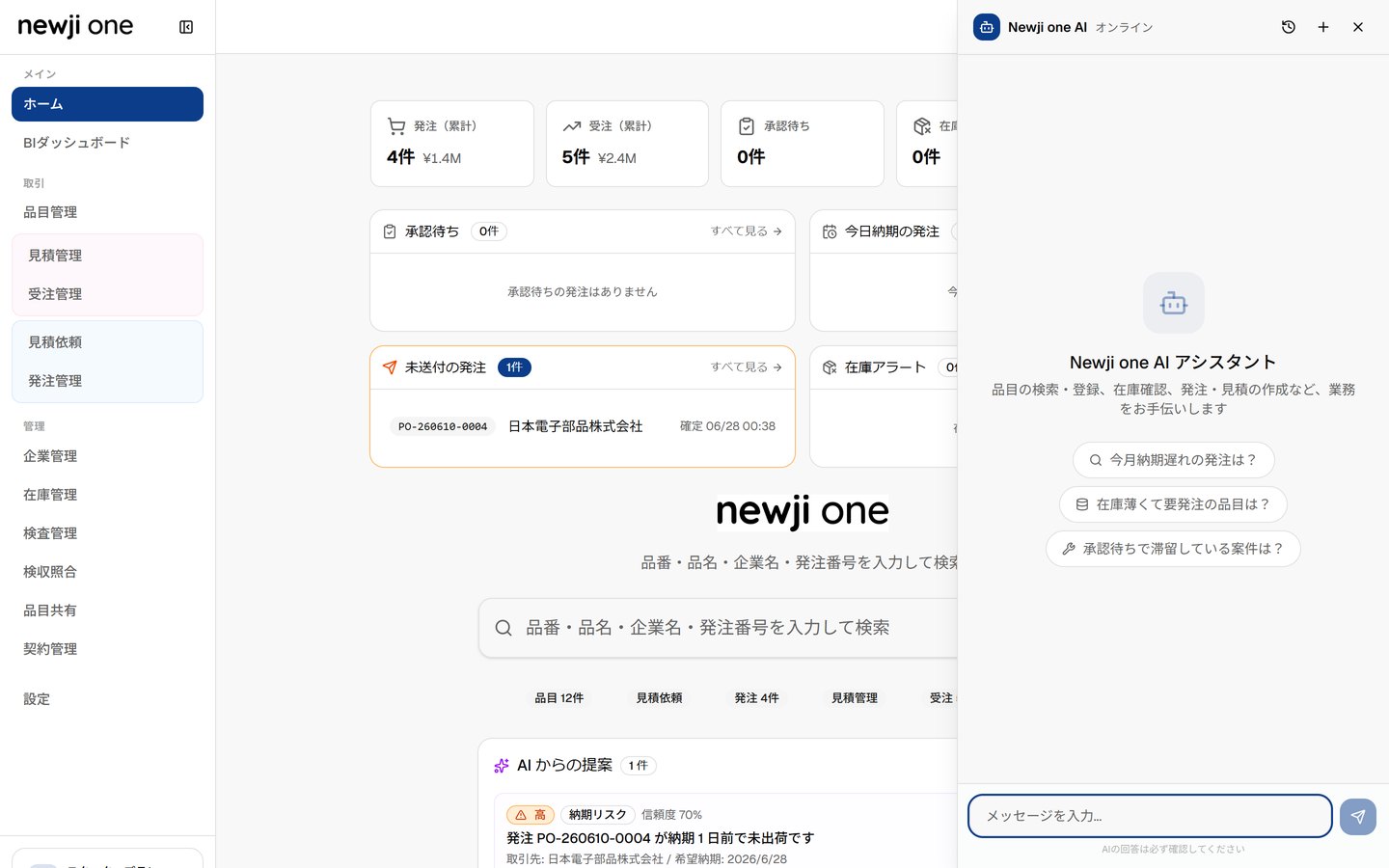This screenshot has width=1389, height=868.
Task: Click the 納期リスク tag
Action: 598,815
